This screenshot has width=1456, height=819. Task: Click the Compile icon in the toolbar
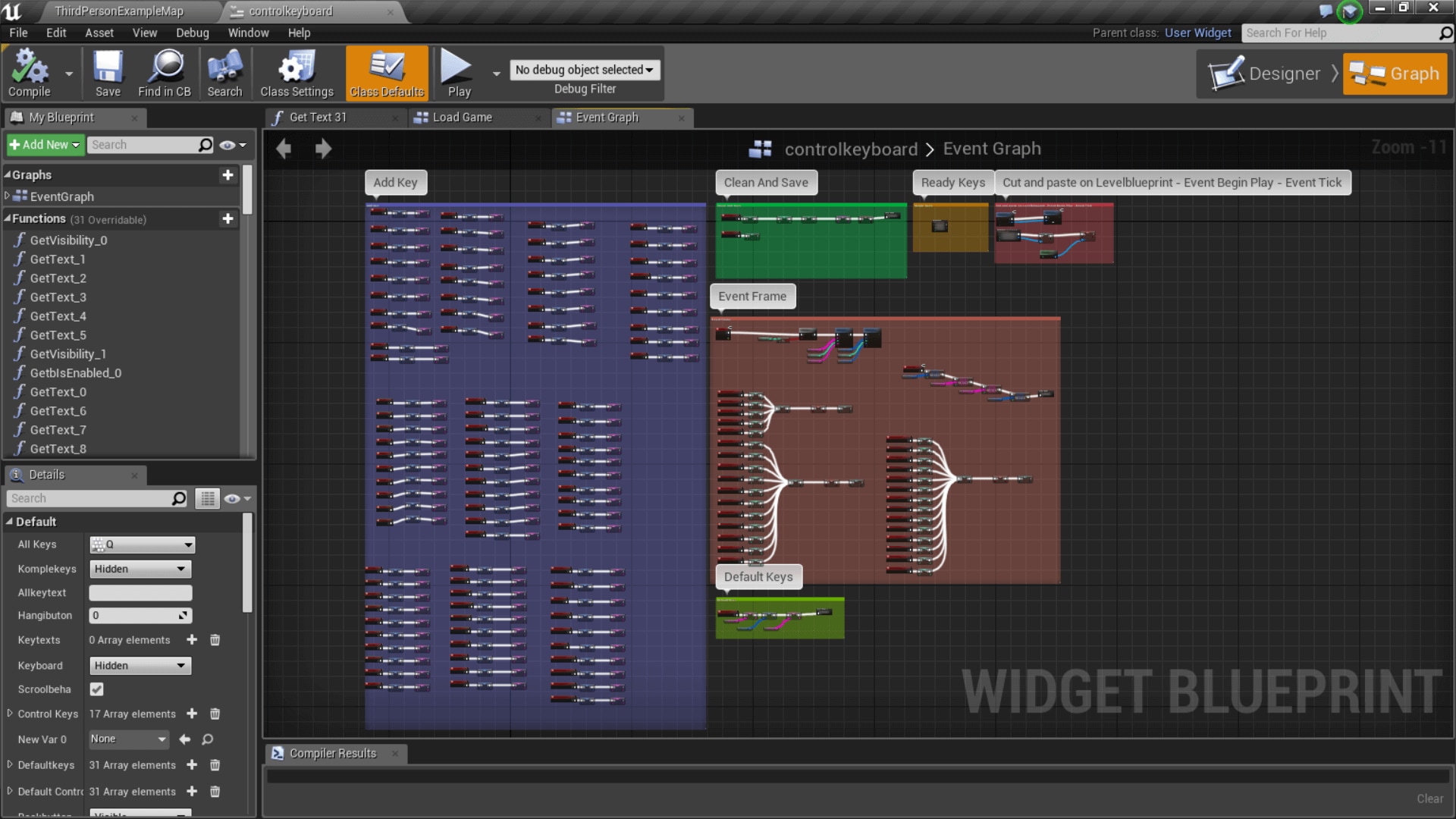30,72
